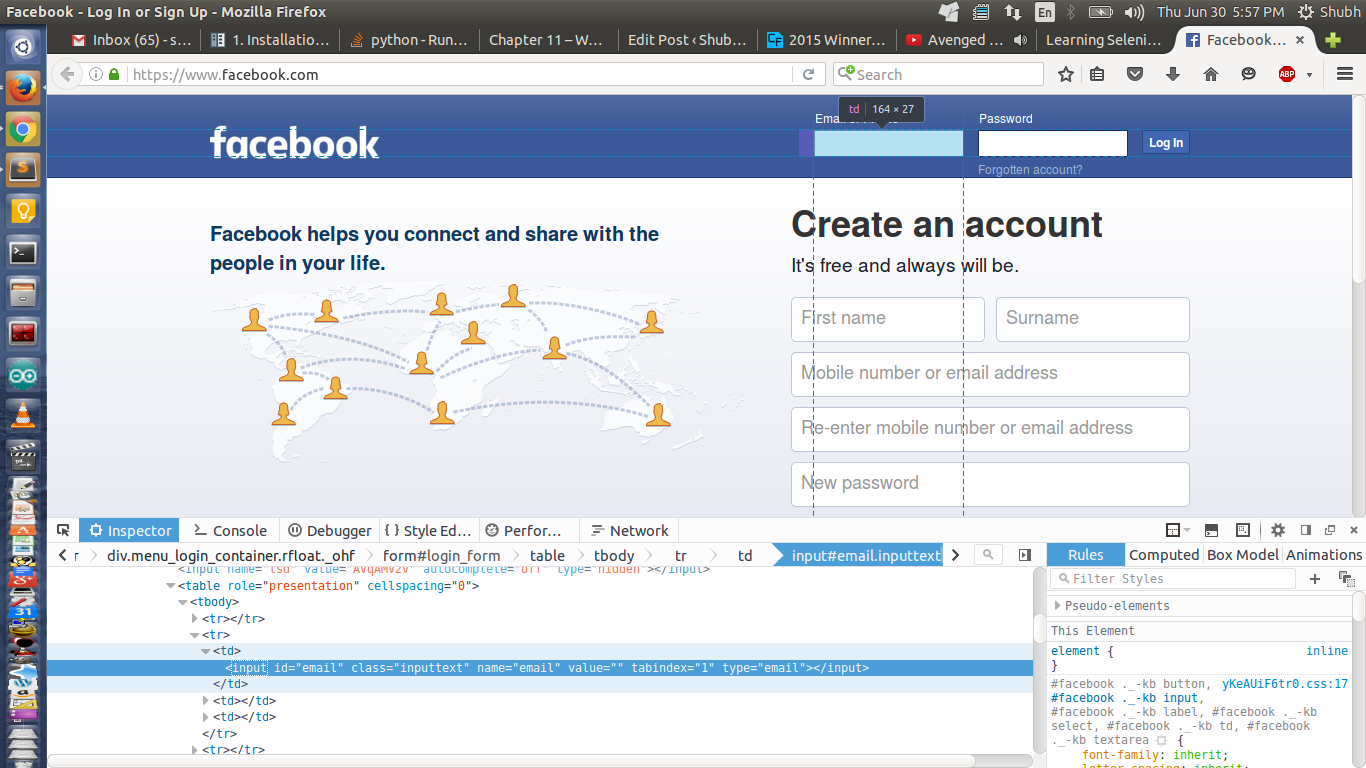Toggle responsive design mode icon in DevTools
1366x768 pixels.
coord(1243,530)
